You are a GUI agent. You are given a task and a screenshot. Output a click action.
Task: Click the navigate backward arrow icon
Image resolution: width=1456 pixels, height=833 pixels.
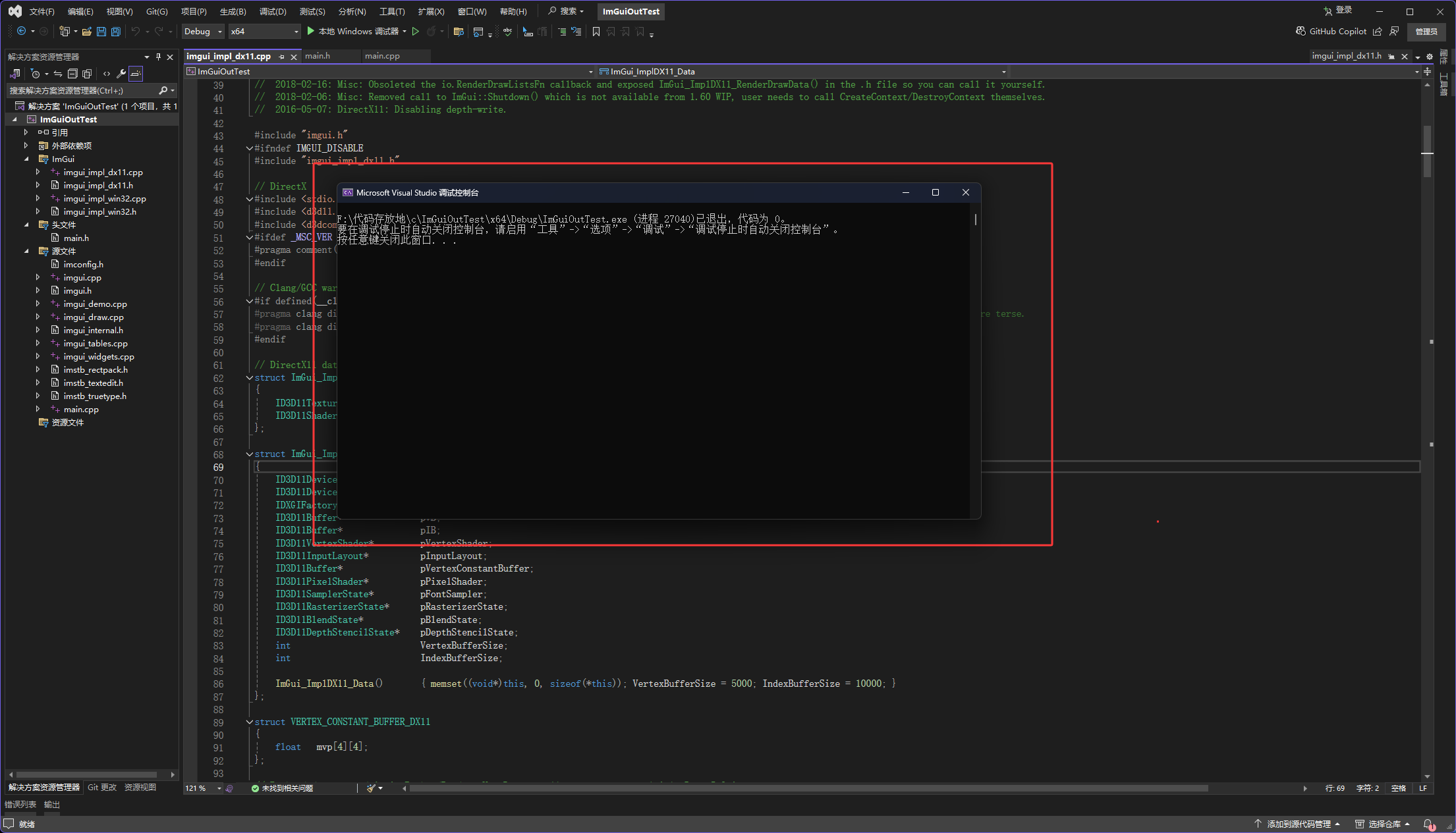[21, 31]
